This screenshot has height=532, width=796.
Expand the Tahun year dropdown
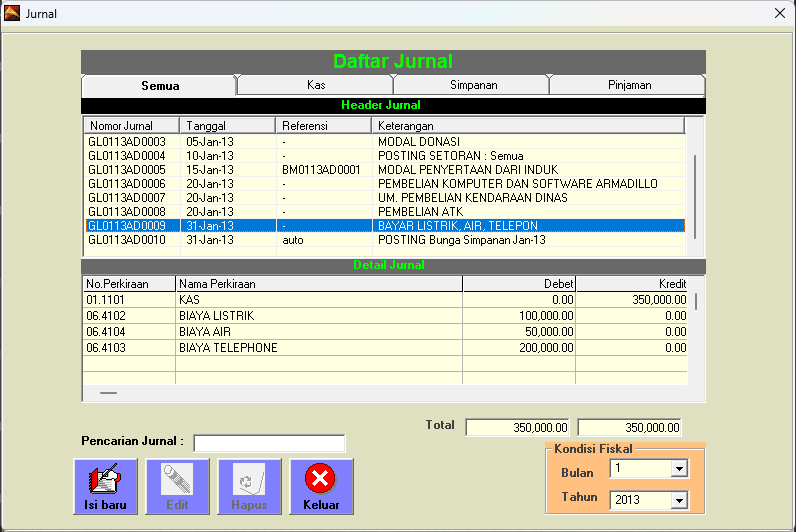679,500
